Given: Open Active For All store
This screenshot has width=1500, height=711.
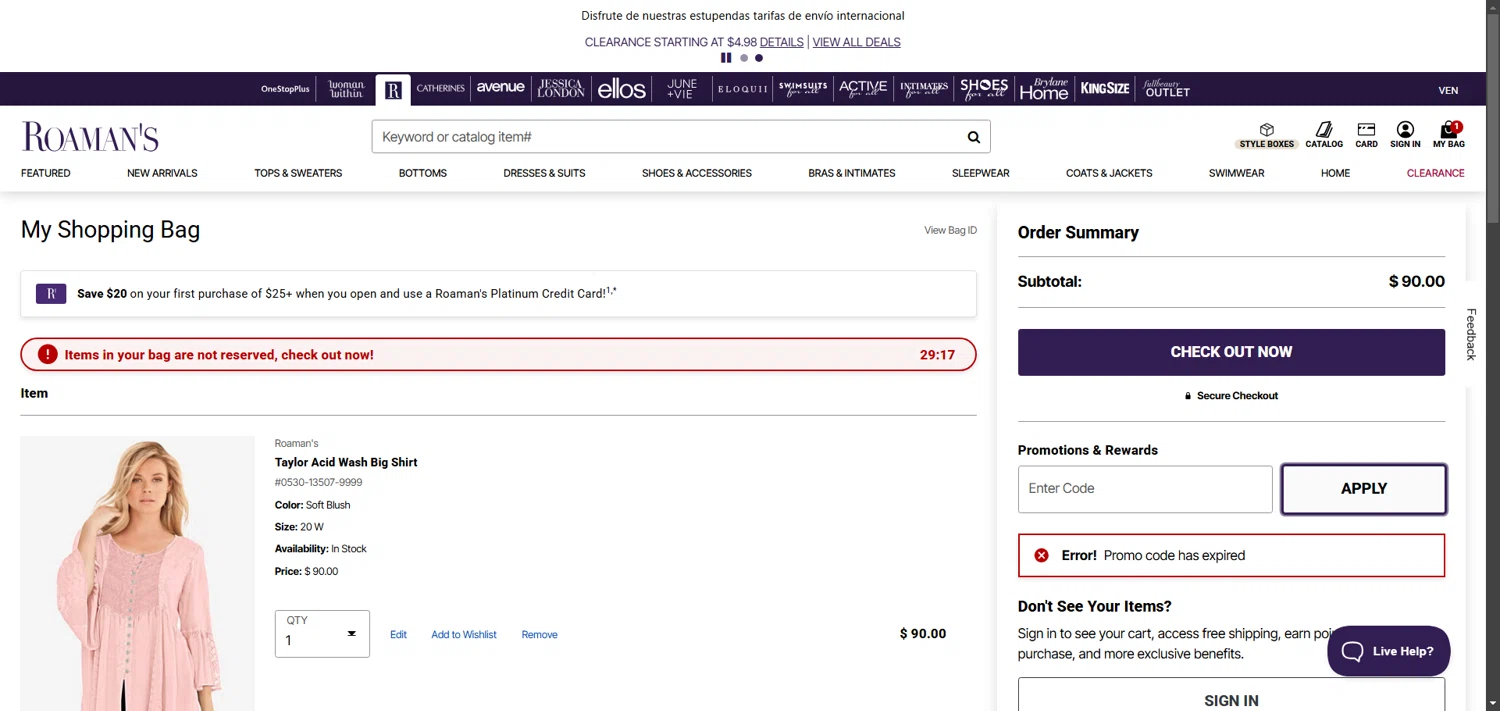Looking at the screenshot, I should pos(863,88).
